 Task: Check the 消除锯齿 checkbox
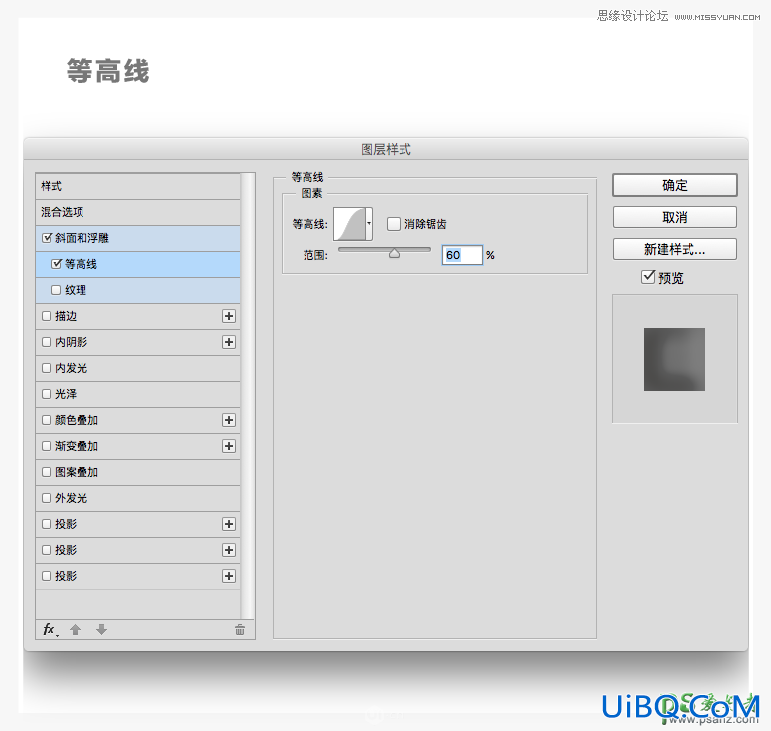(x=393, y=224)
